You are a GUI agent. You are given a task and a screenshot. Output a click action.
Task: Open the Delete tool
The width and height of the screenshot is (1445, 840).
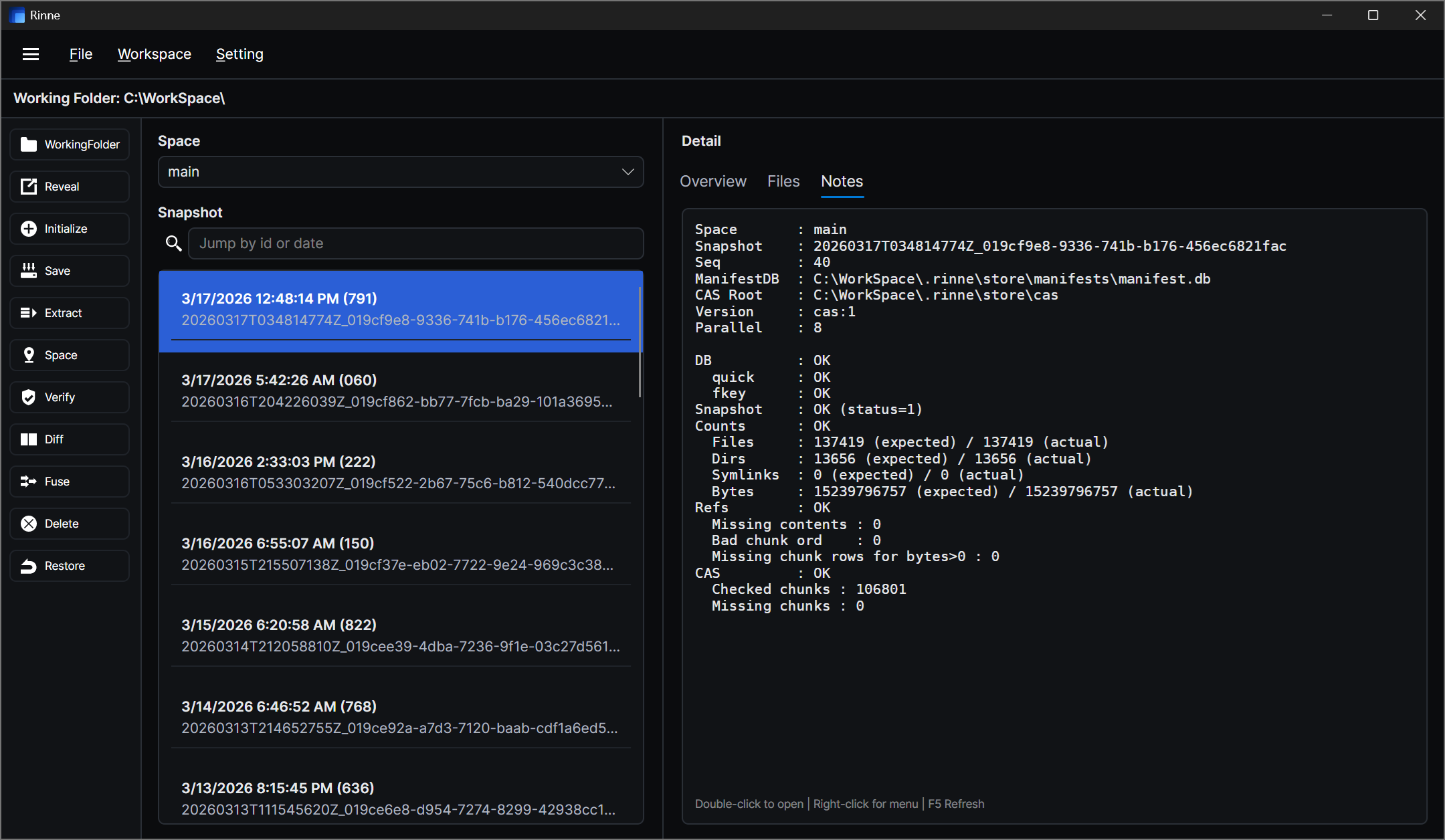(x=69, y=524)
